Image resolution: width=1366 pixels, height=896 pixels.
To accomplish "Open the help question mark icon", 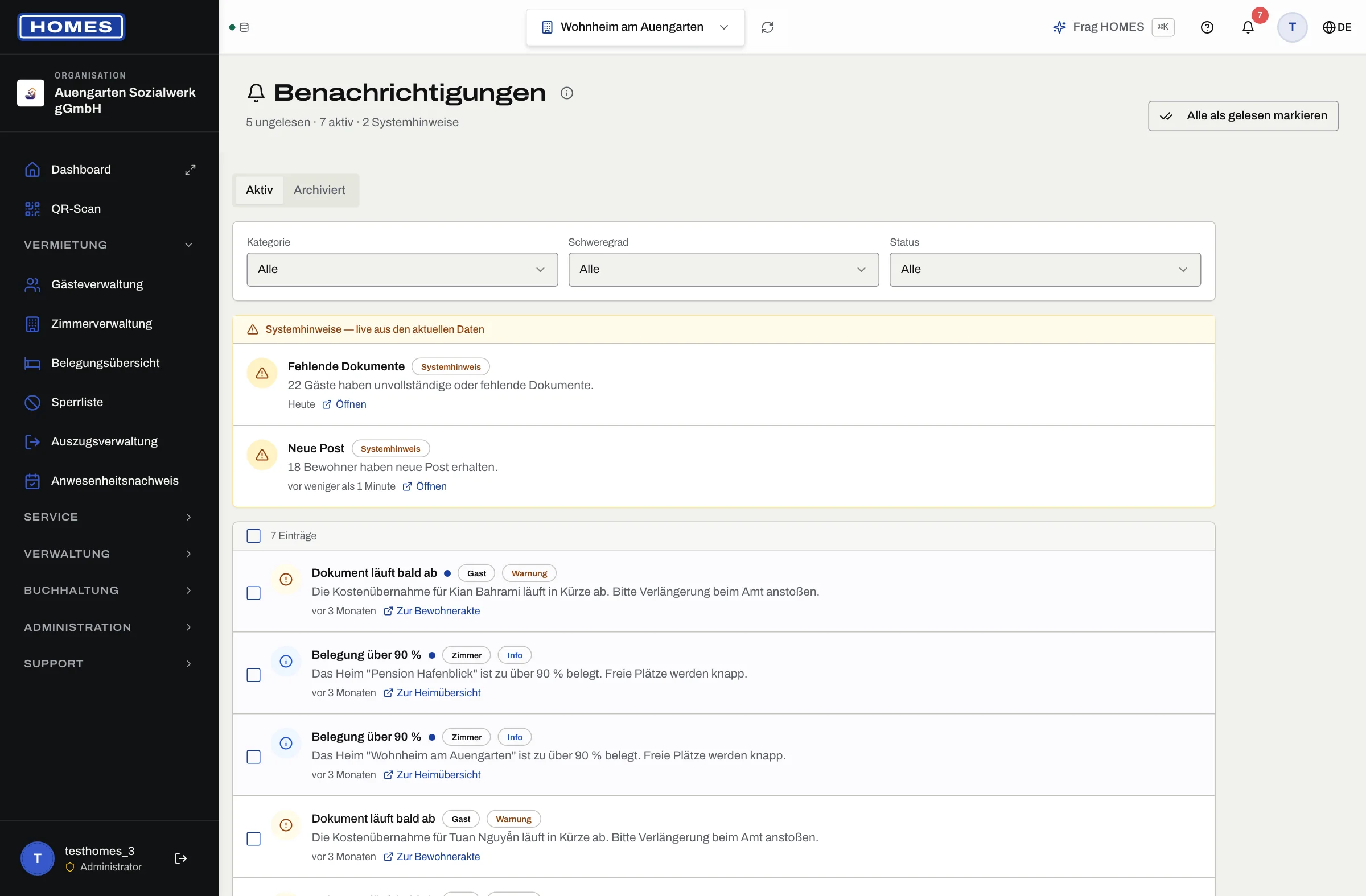I will click(1207, 27).
